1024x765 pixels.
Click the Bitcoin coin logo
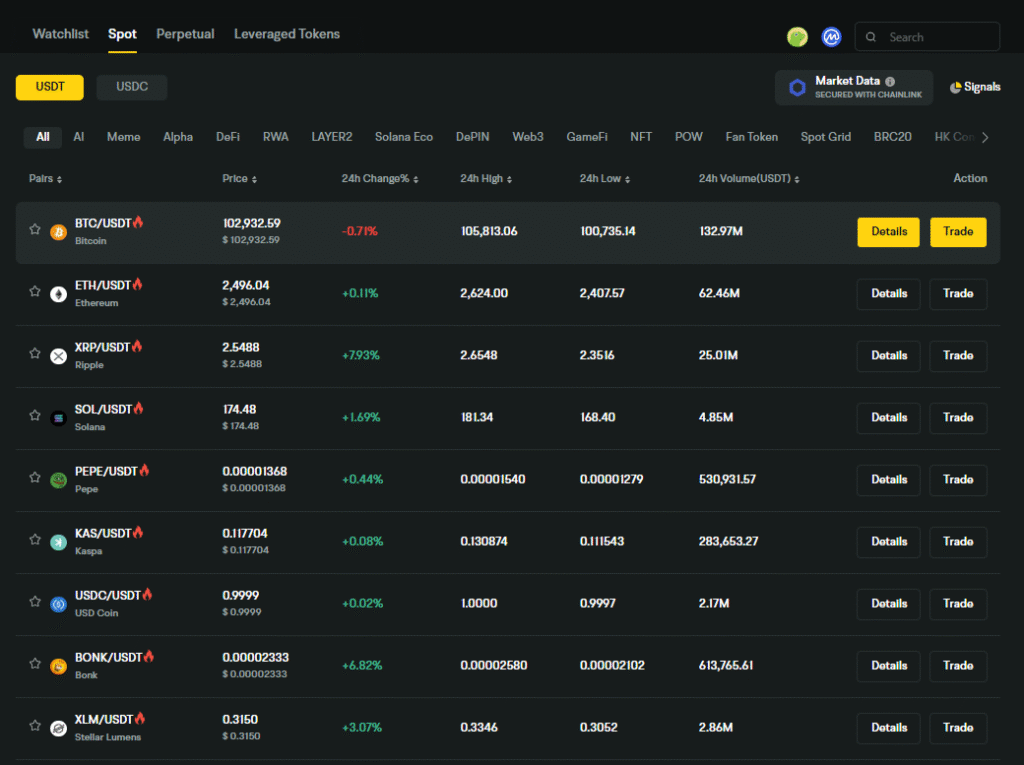[58, 231]
